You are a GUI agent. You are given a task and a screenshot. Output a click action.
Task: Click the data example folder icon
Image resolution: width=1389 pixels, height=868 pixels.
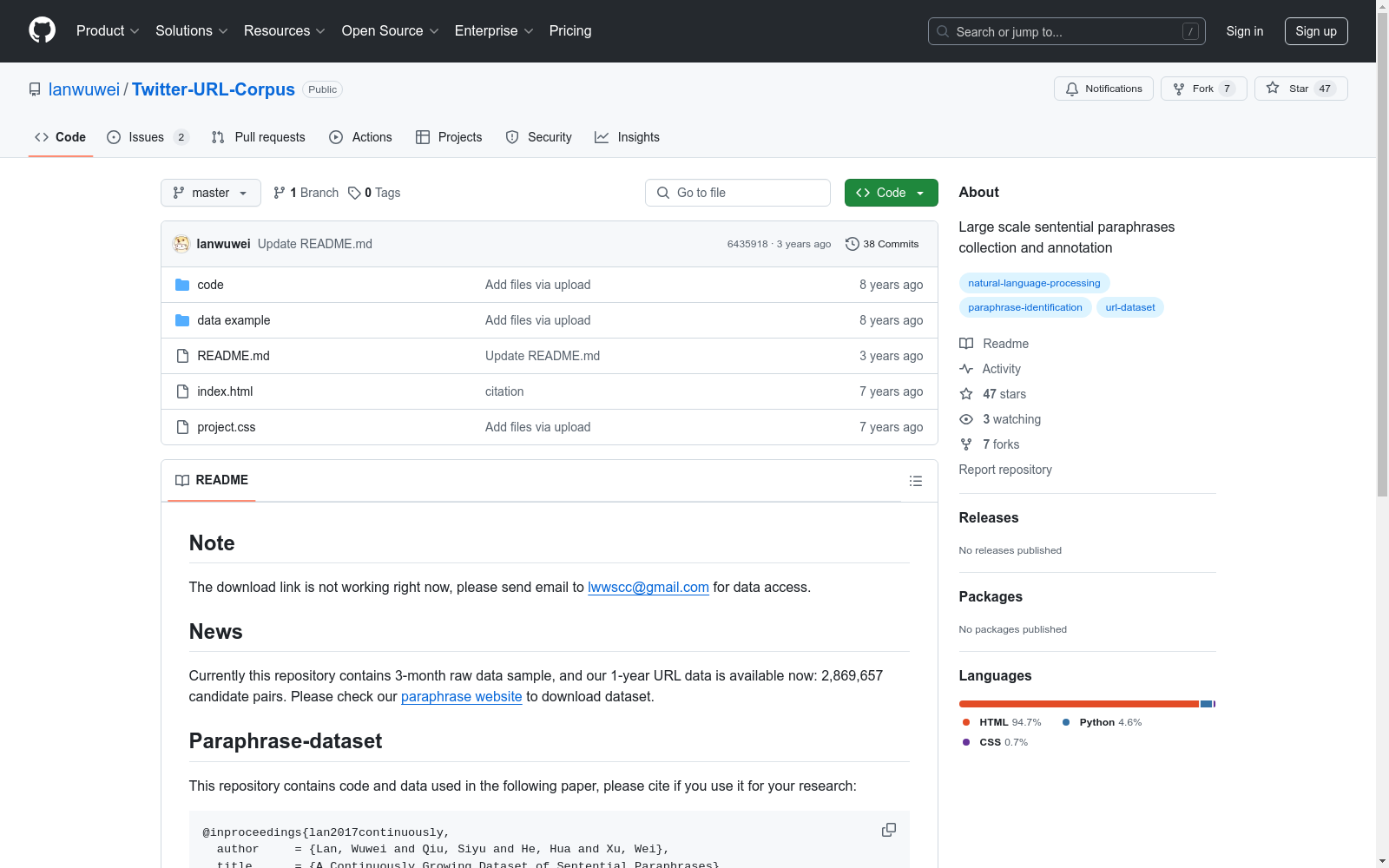coord(182,320)
